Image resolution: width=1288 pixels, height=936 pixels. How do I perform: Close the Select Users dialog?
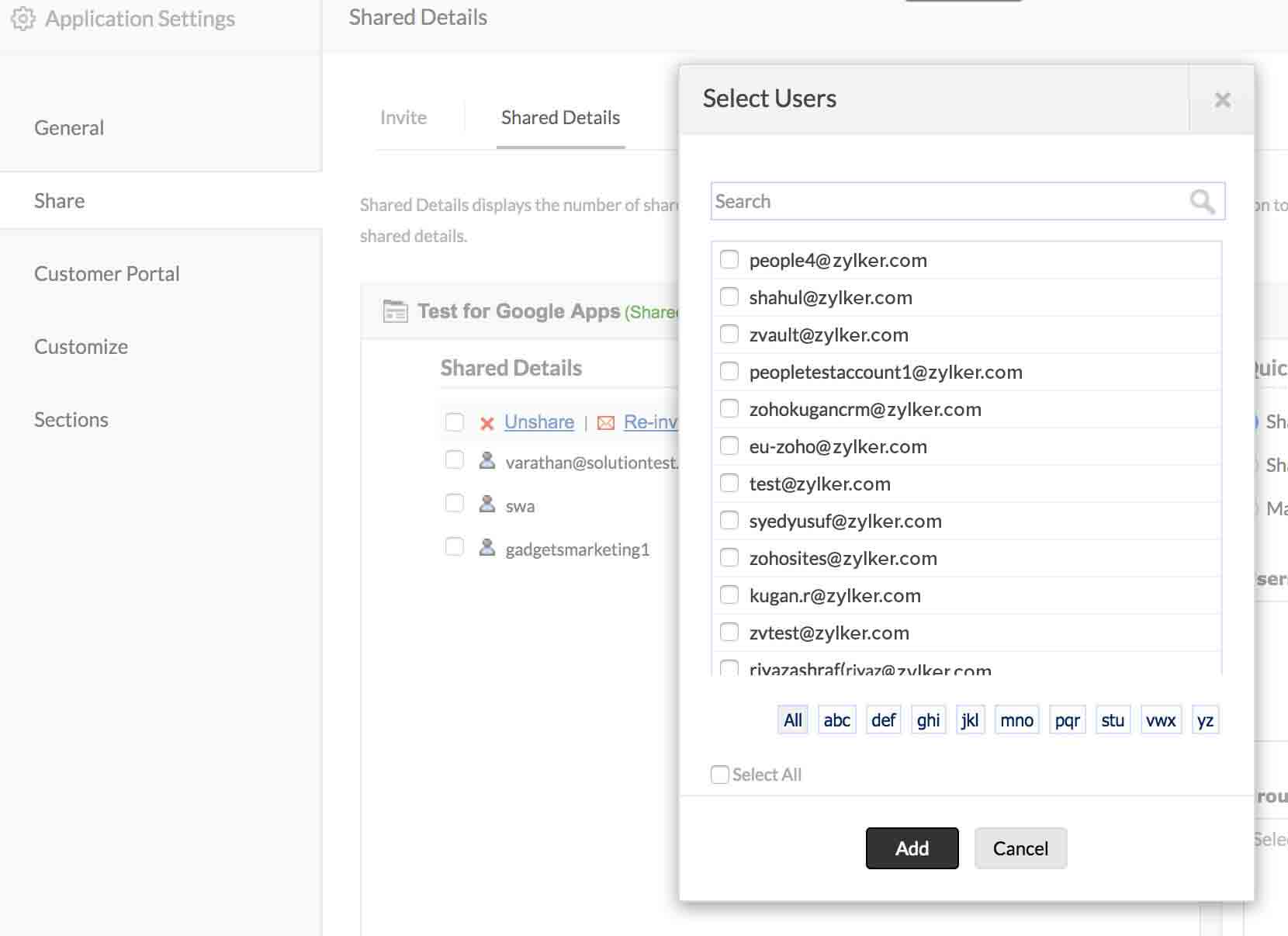coord(1222,100)
